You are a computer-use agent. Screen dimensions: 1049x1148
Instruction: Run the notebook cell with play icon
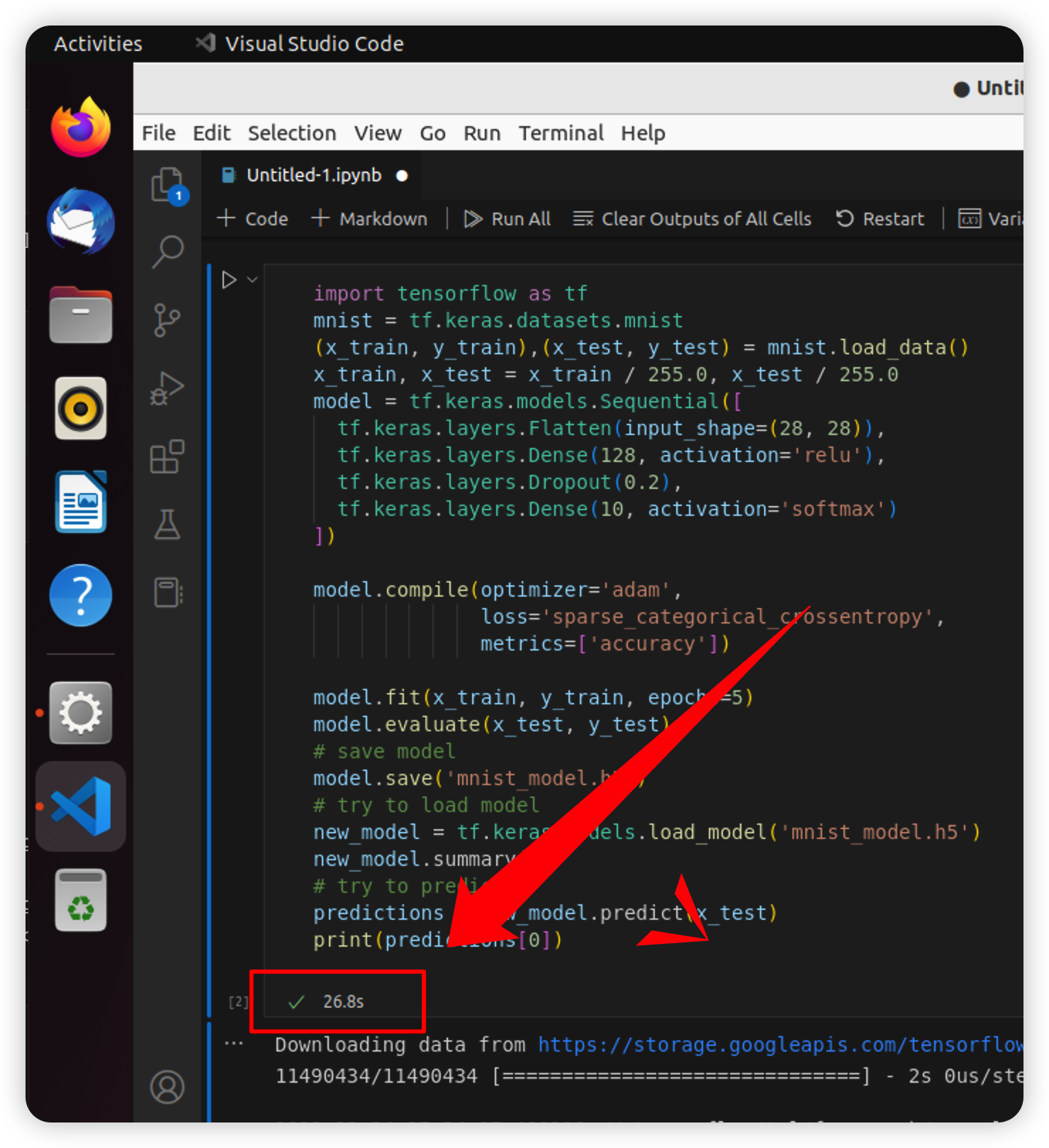pyautogui.click(x=228, y=280)
